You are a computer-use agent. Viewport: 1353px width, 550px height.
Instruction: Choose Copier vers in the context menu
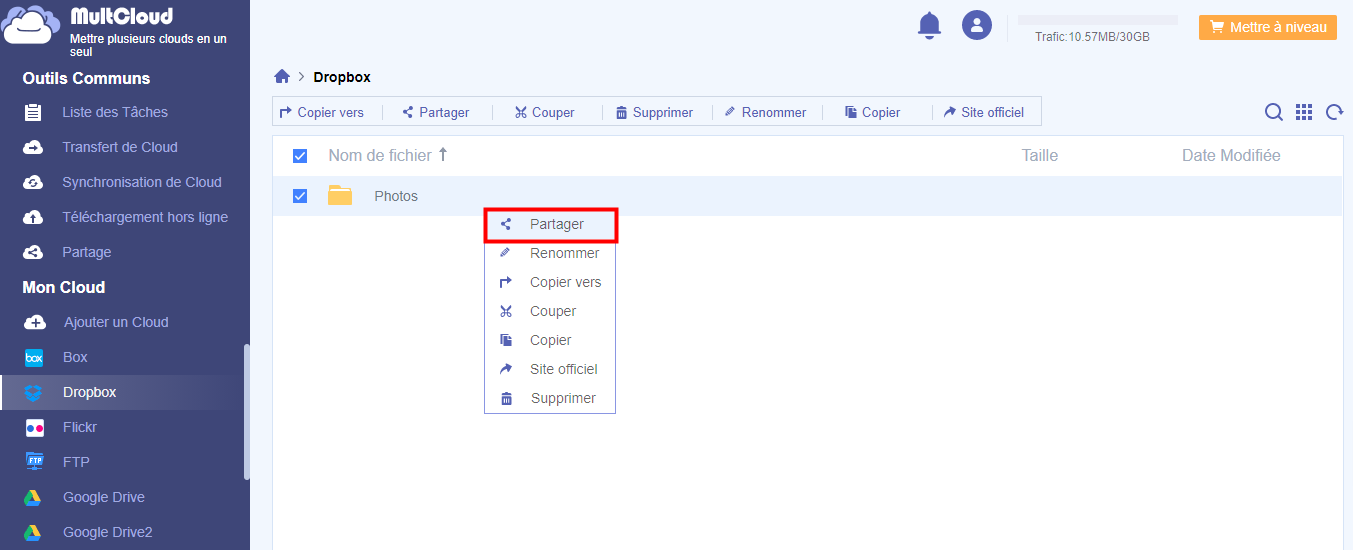[x=550, y=282]
